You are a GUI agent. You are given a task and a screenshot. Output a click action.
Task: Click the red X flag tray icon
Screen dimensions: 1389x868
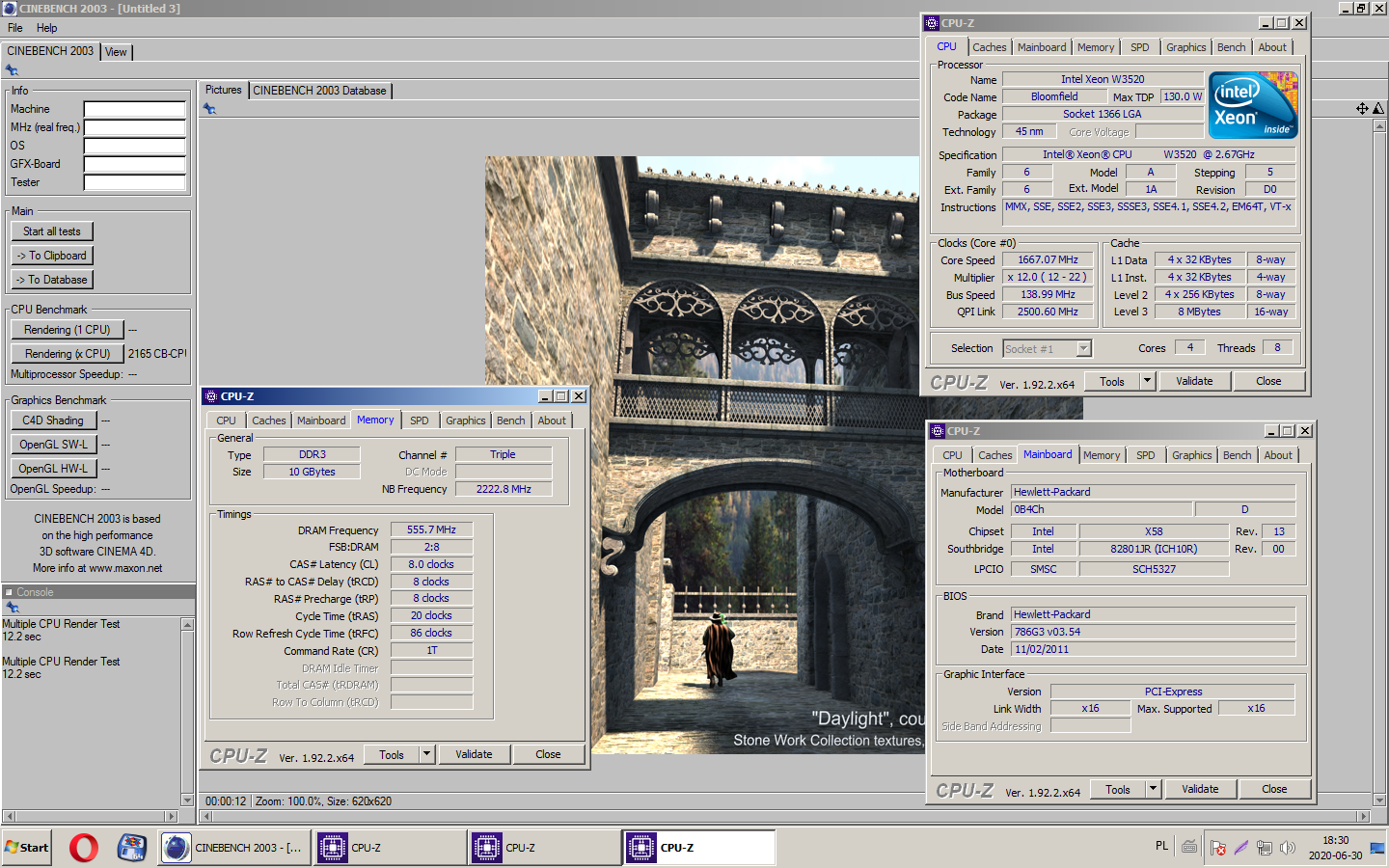click(1218, 848)
